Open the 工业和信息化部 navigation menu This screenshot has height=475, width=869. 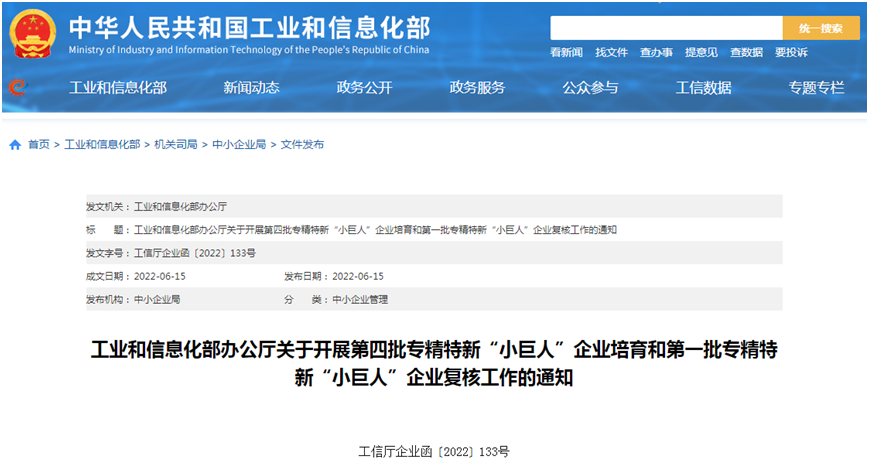(117, 88)
